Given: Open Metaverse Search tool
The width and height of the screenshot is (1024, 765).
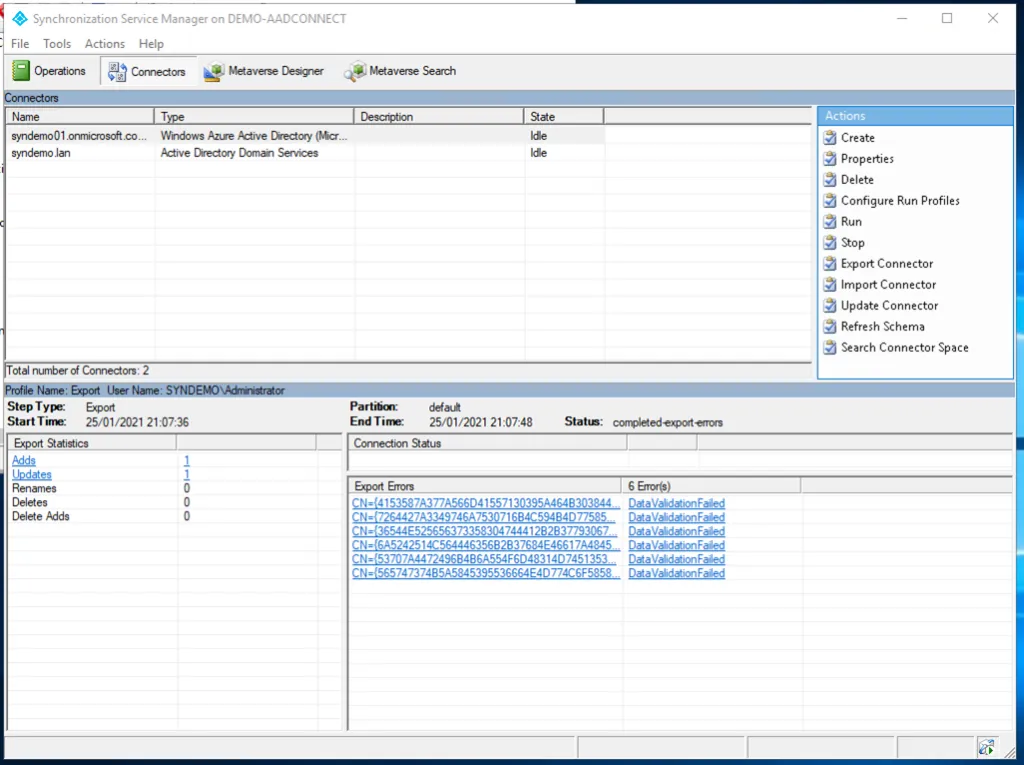Looking at the screenshot, I should point(401,71).
